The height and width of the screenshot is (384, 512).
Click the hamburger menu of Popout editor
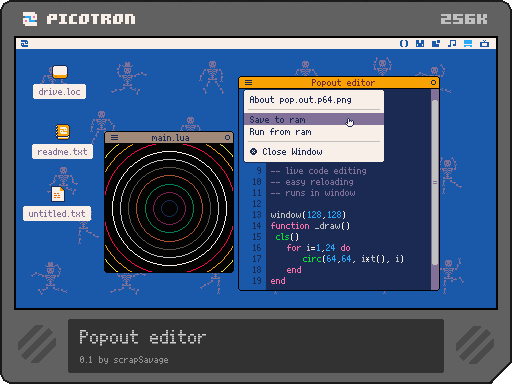(249, 83)
